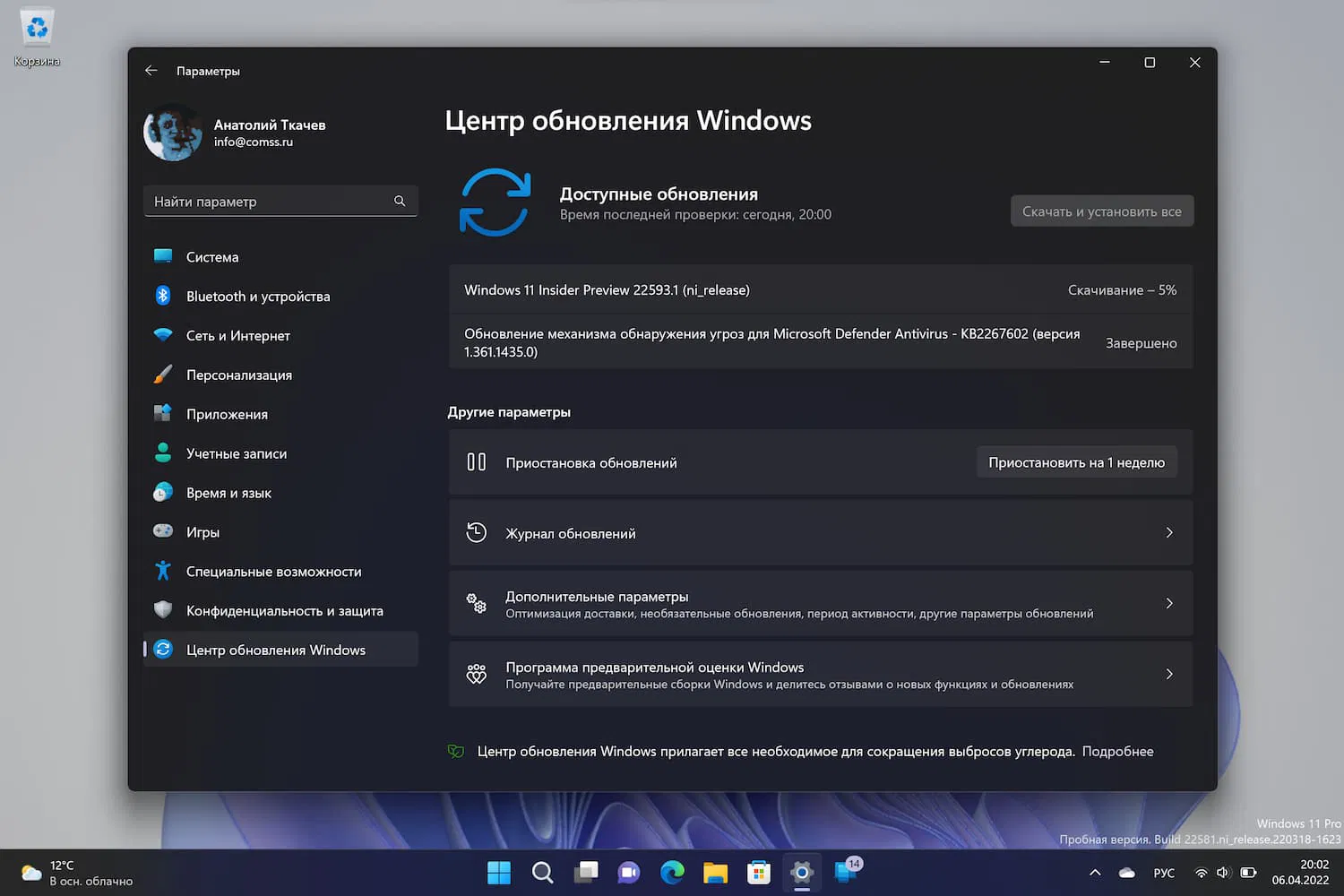Select the Bluetooth и устройства icon
1344x896 pixels.
(164, 296)
